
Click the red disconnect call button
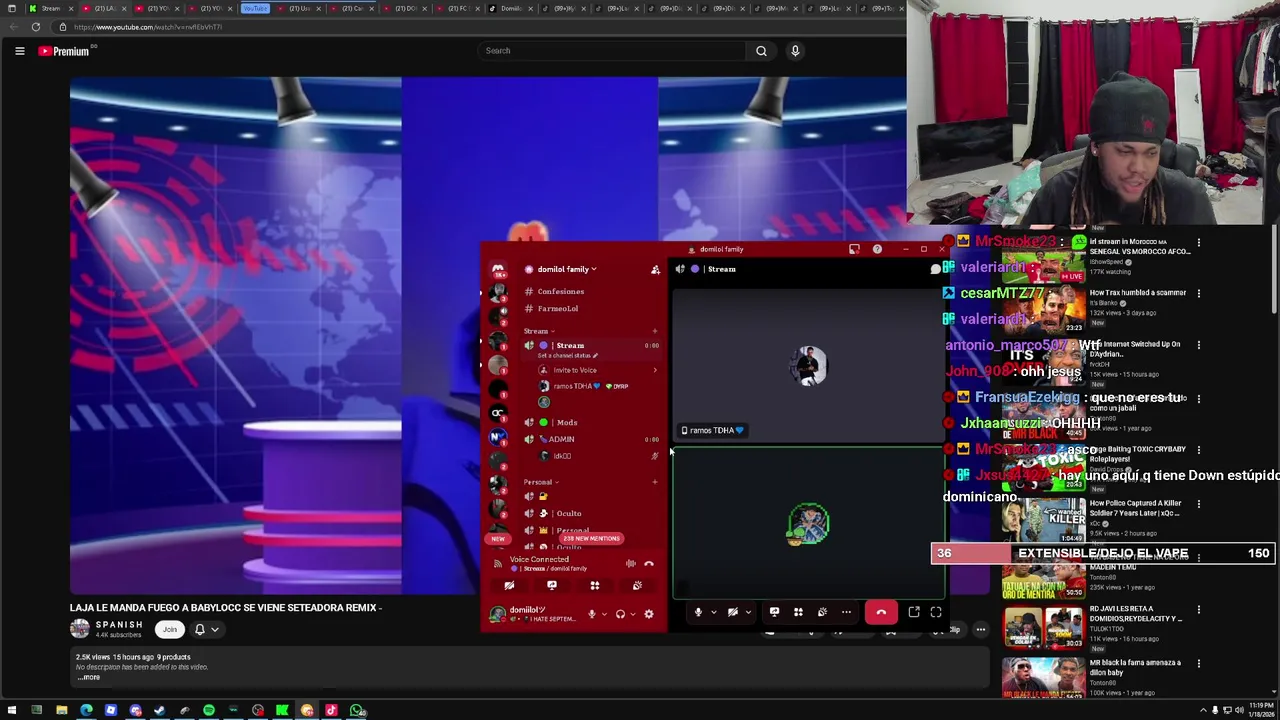[881, 612]
